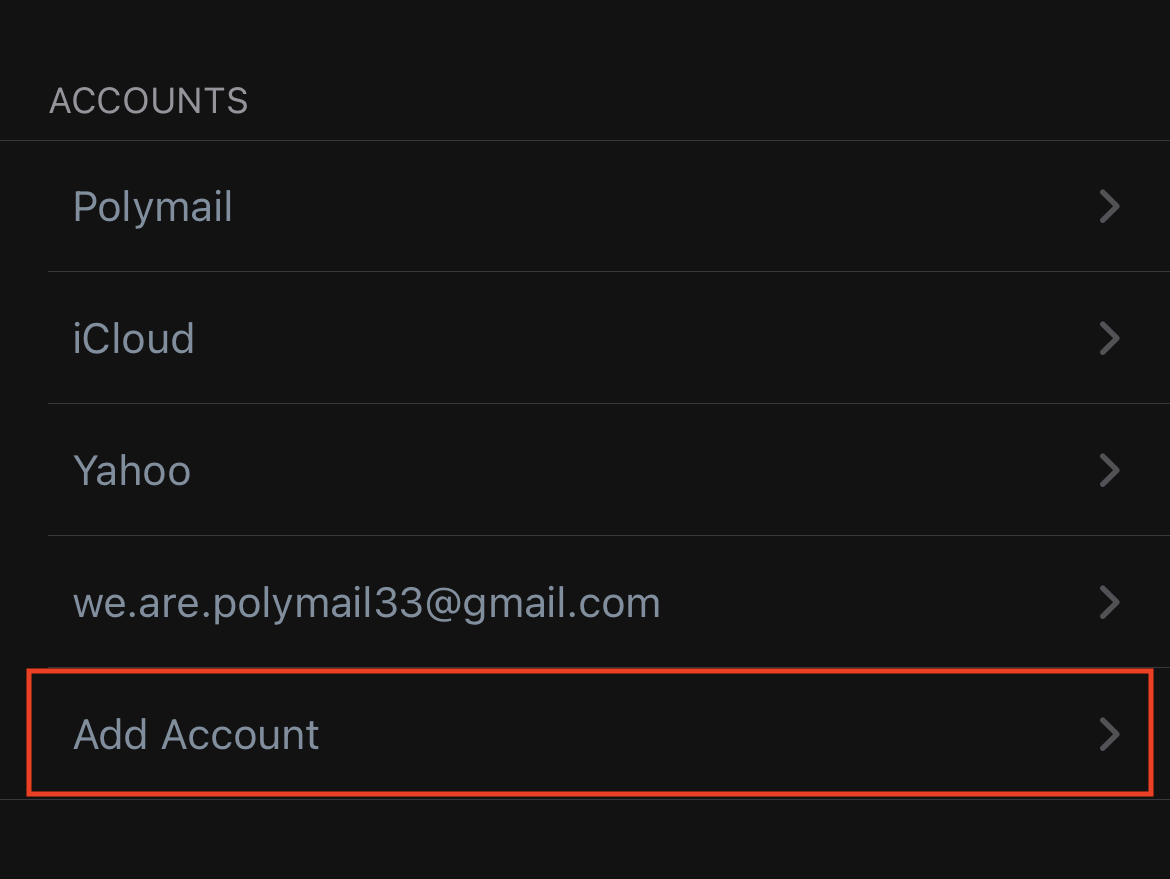Click the gmail.com email address text
Image resolution: width=1170 pixels, height=879 pixels.
tap(367, 603)
